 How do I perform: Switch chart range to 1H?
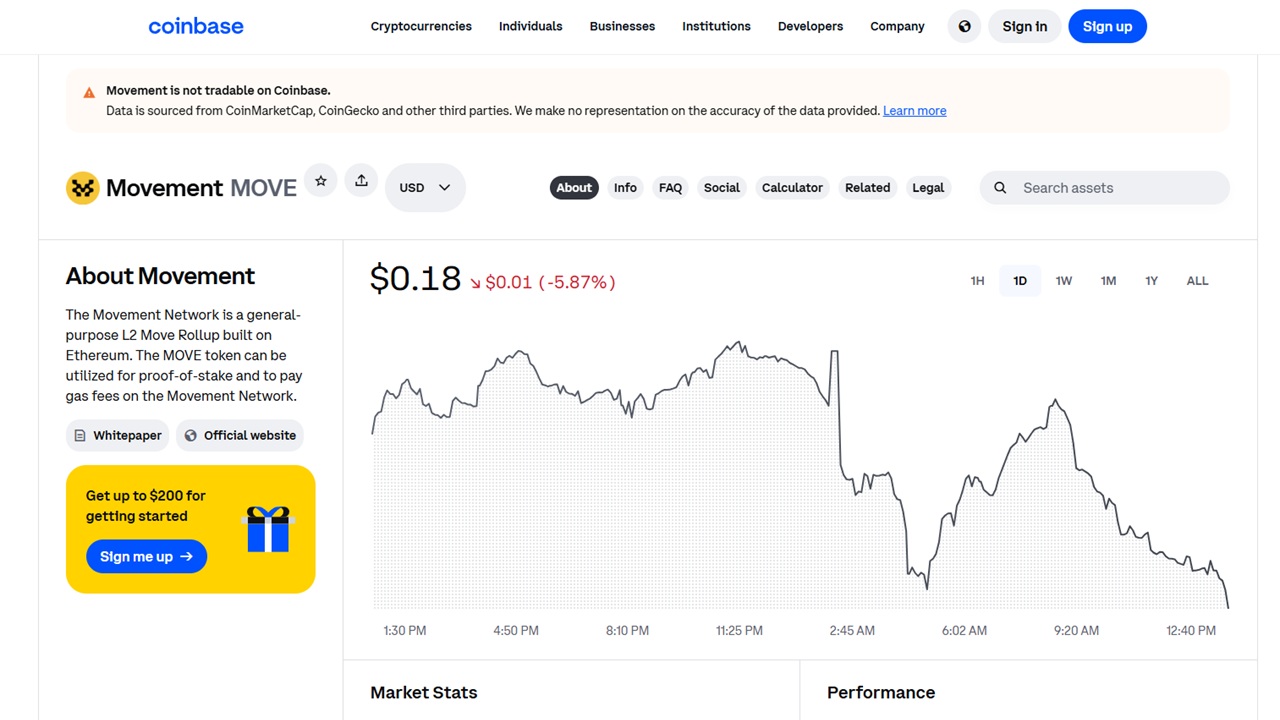click(977, 281)
